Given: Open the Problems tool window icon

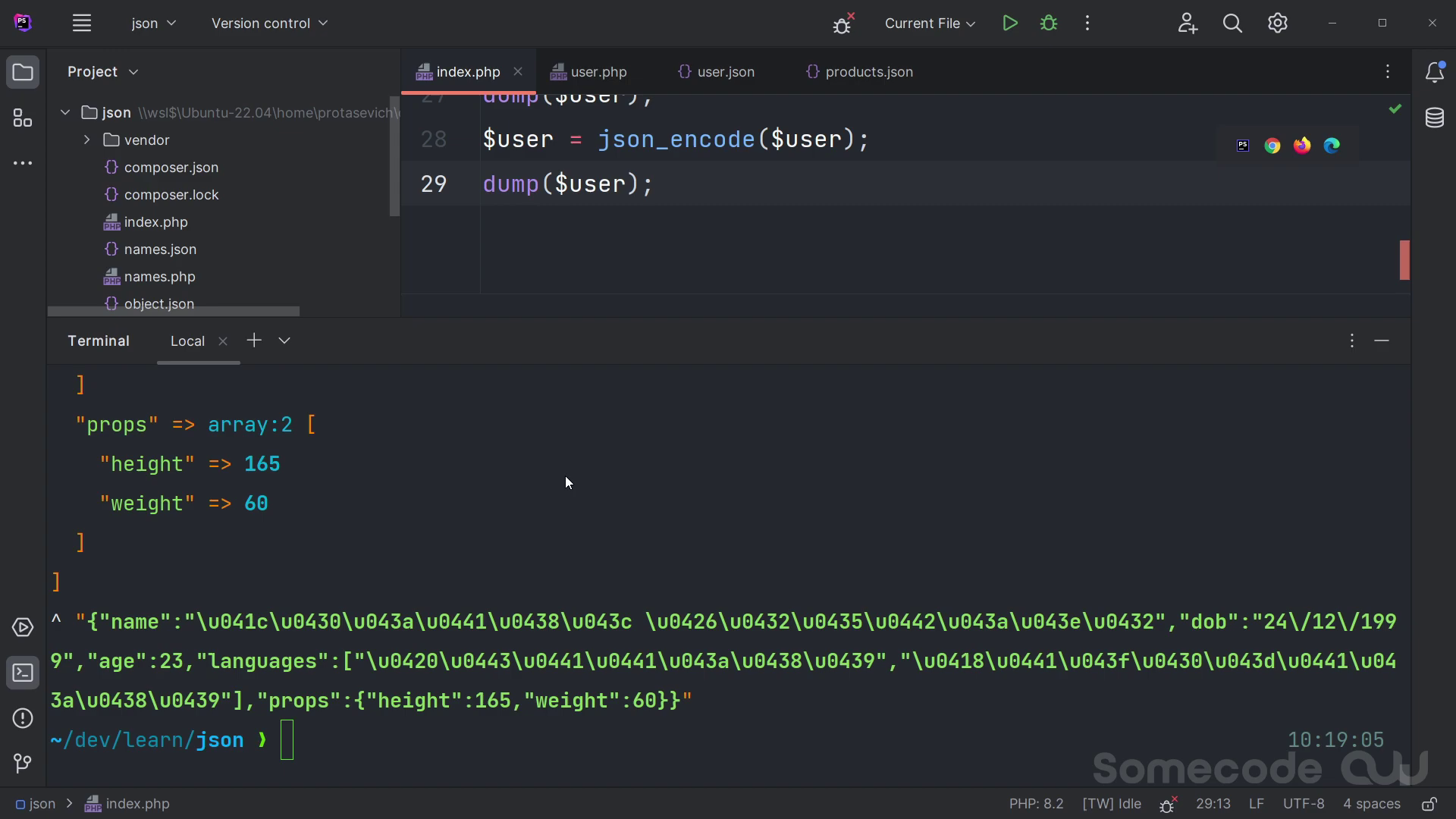Looking at the screenshot, I should click(23, 718).
